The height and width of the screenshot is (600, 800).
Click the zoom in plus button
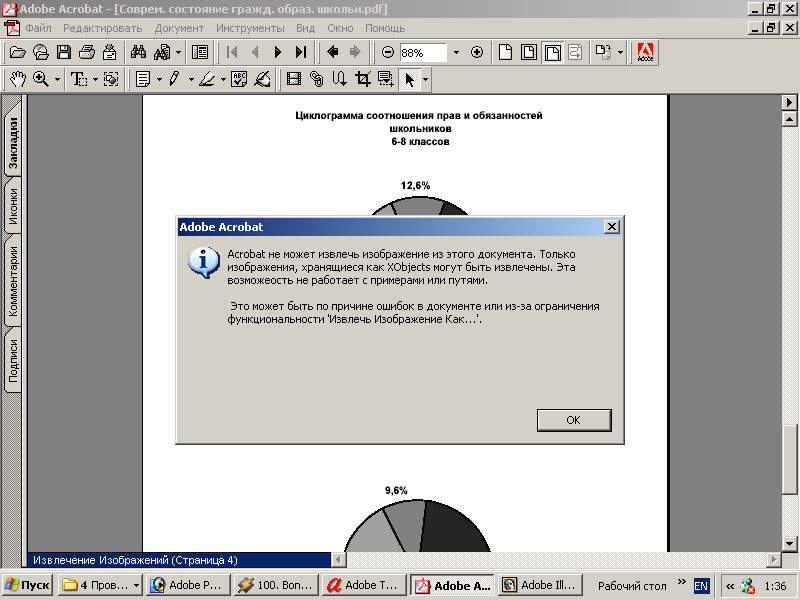[477, 52]
